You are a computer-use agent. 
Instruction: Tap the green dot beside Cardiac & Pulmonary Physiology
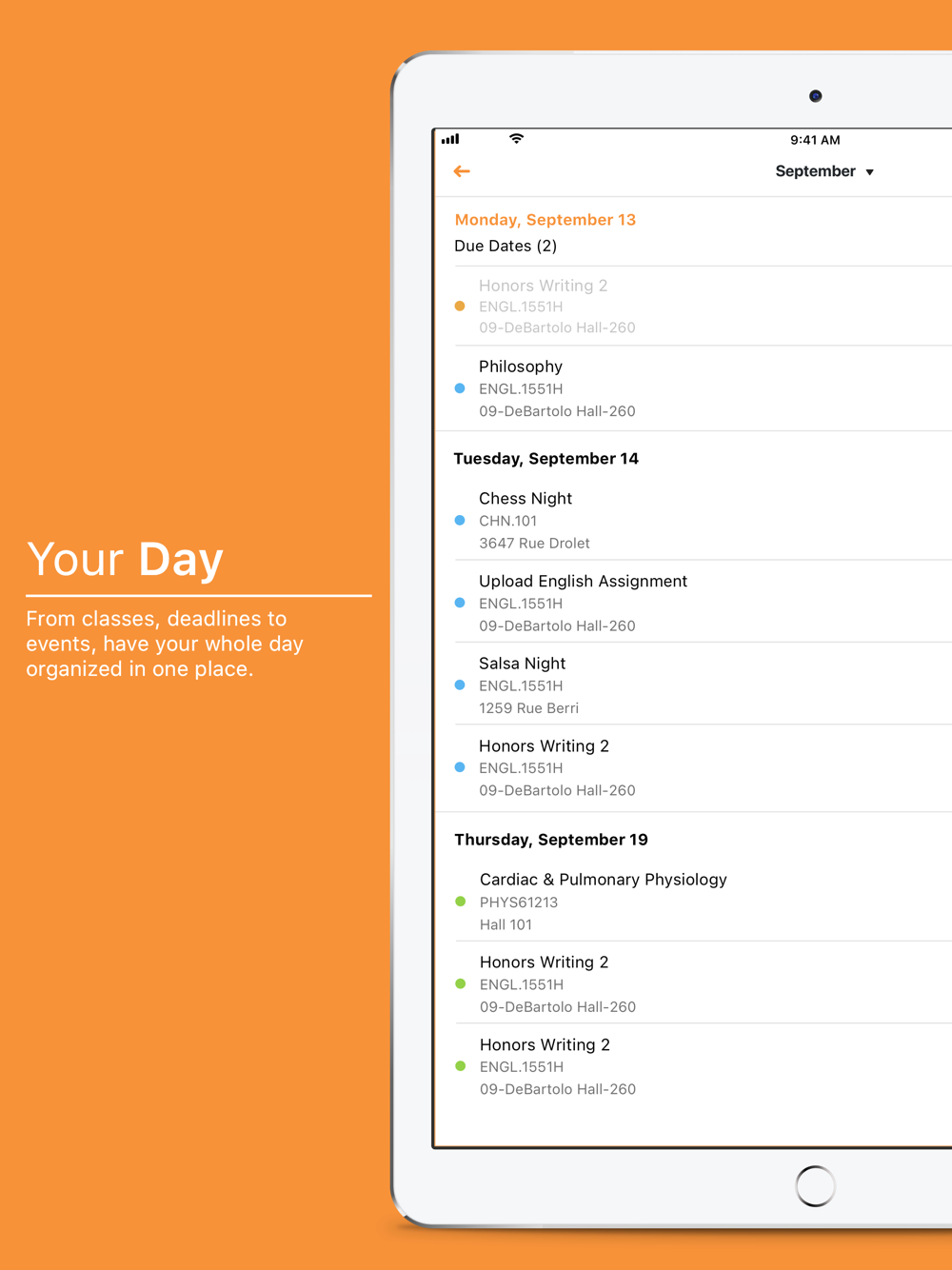(x=461, y=902)
